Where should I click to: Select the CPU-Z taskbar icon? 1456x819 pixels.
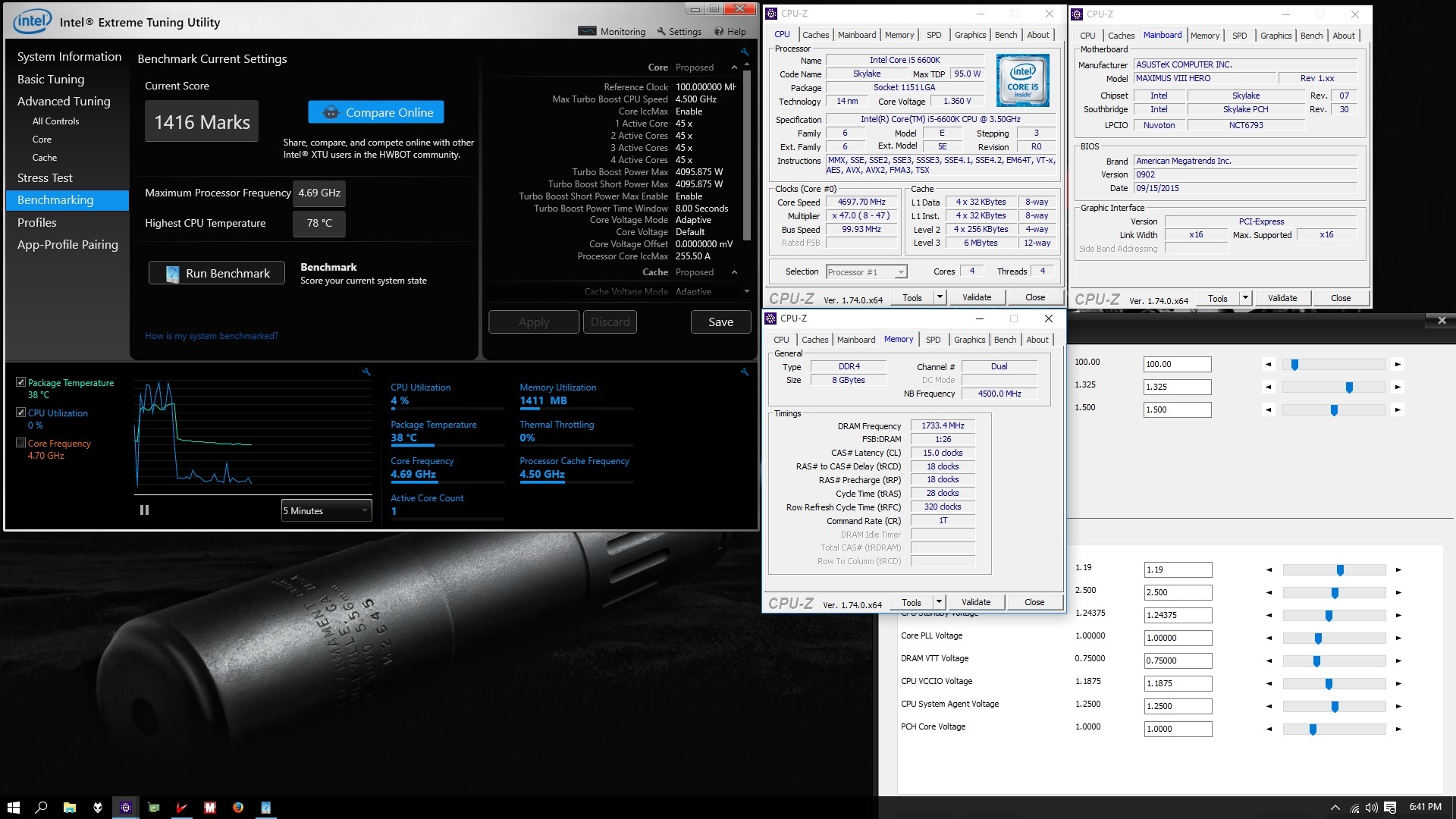pos(126,808)
